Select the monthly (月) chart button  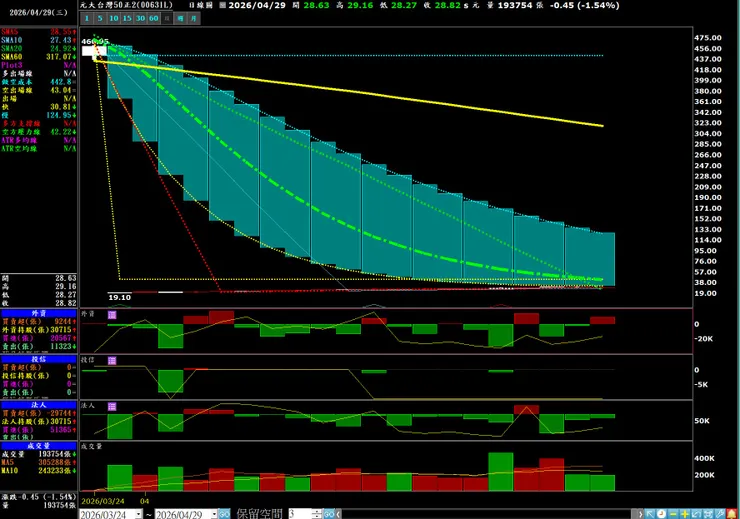click(193, 18)
